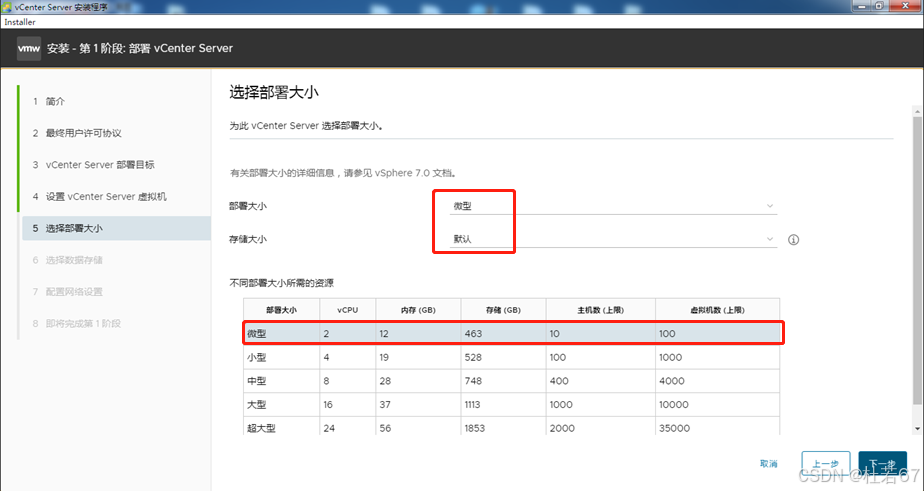924x491 pixels.
Task: Click the 不同部署大小所需的资源 label
Action: 282,283
